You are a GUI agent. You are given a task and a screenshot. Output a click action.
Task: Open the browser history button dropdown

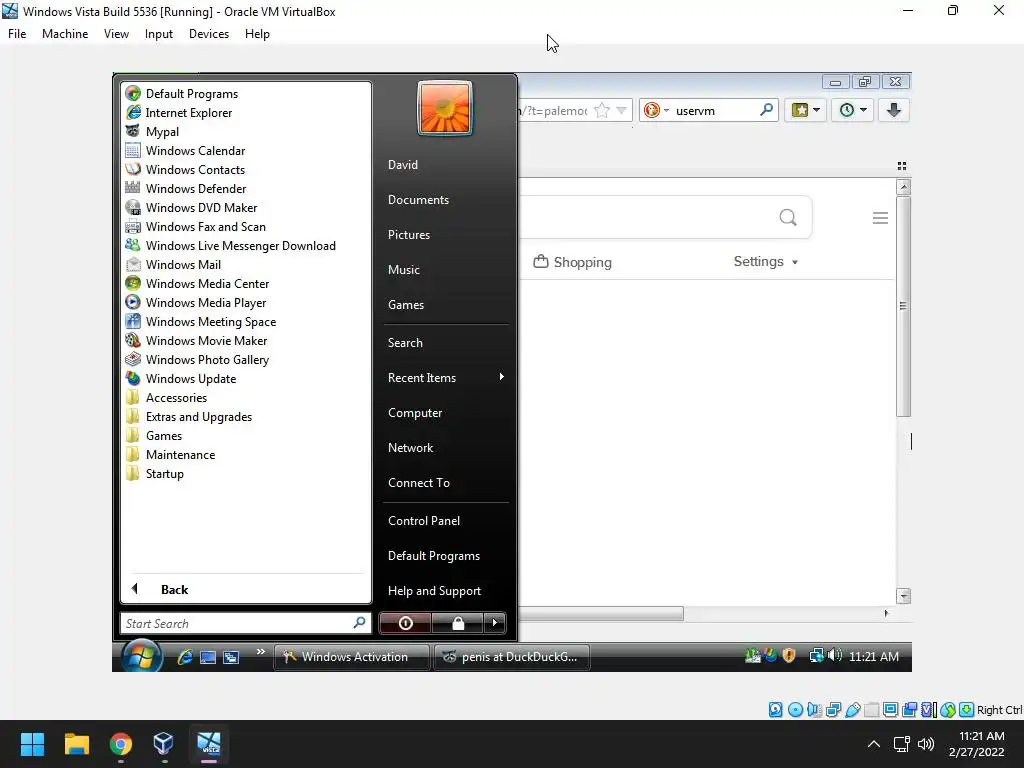[x=852, y=110]
